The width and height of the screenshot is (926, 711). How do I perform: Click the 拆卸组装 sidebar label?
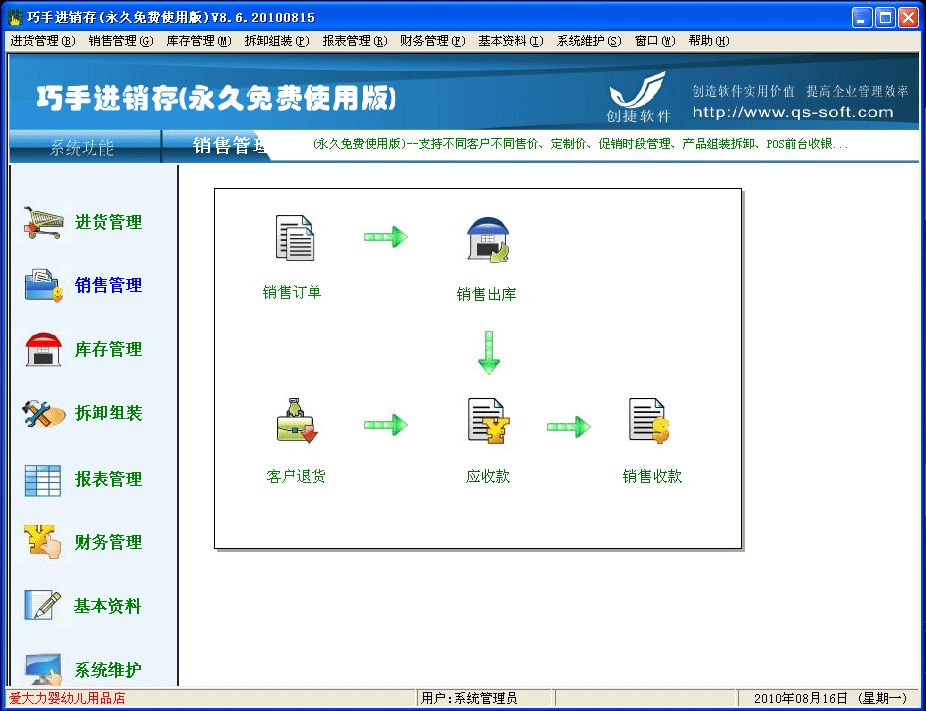109,413
